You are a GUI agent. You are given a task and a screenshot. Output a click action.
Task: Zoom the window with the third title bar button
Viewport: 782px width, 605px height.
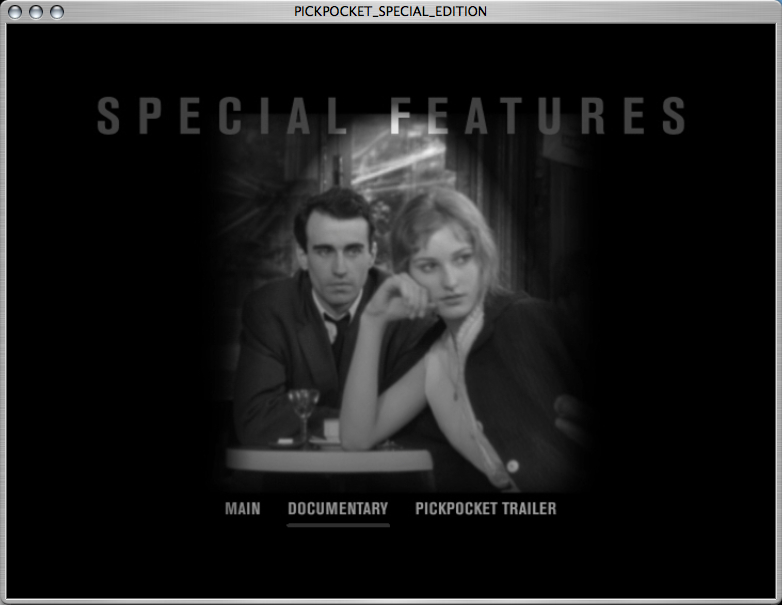pos(57,11)
